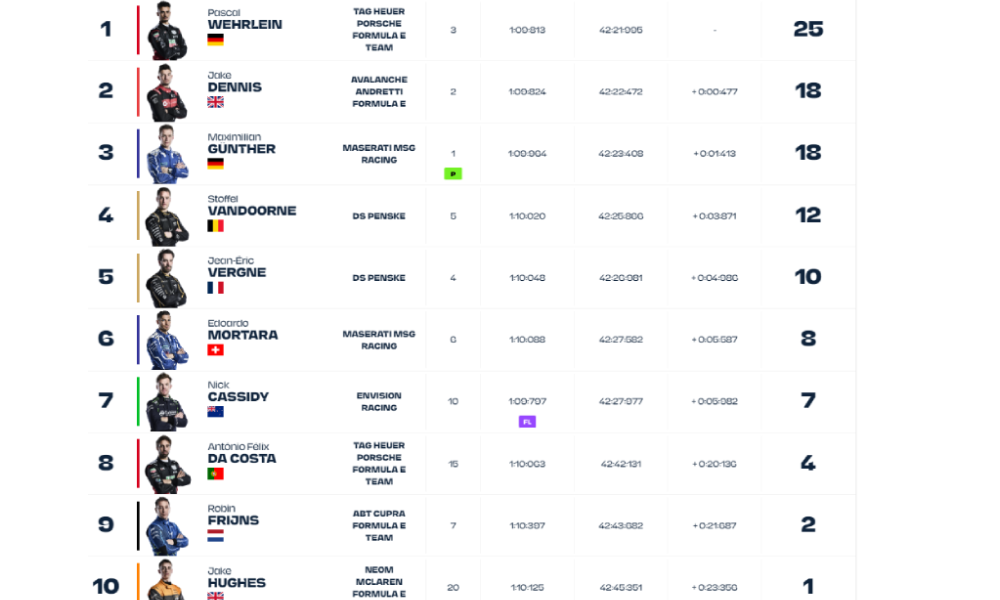This screenshot has width=1000, height=600.
Task: Open Envision Racing team name
Action: [378, 402]
